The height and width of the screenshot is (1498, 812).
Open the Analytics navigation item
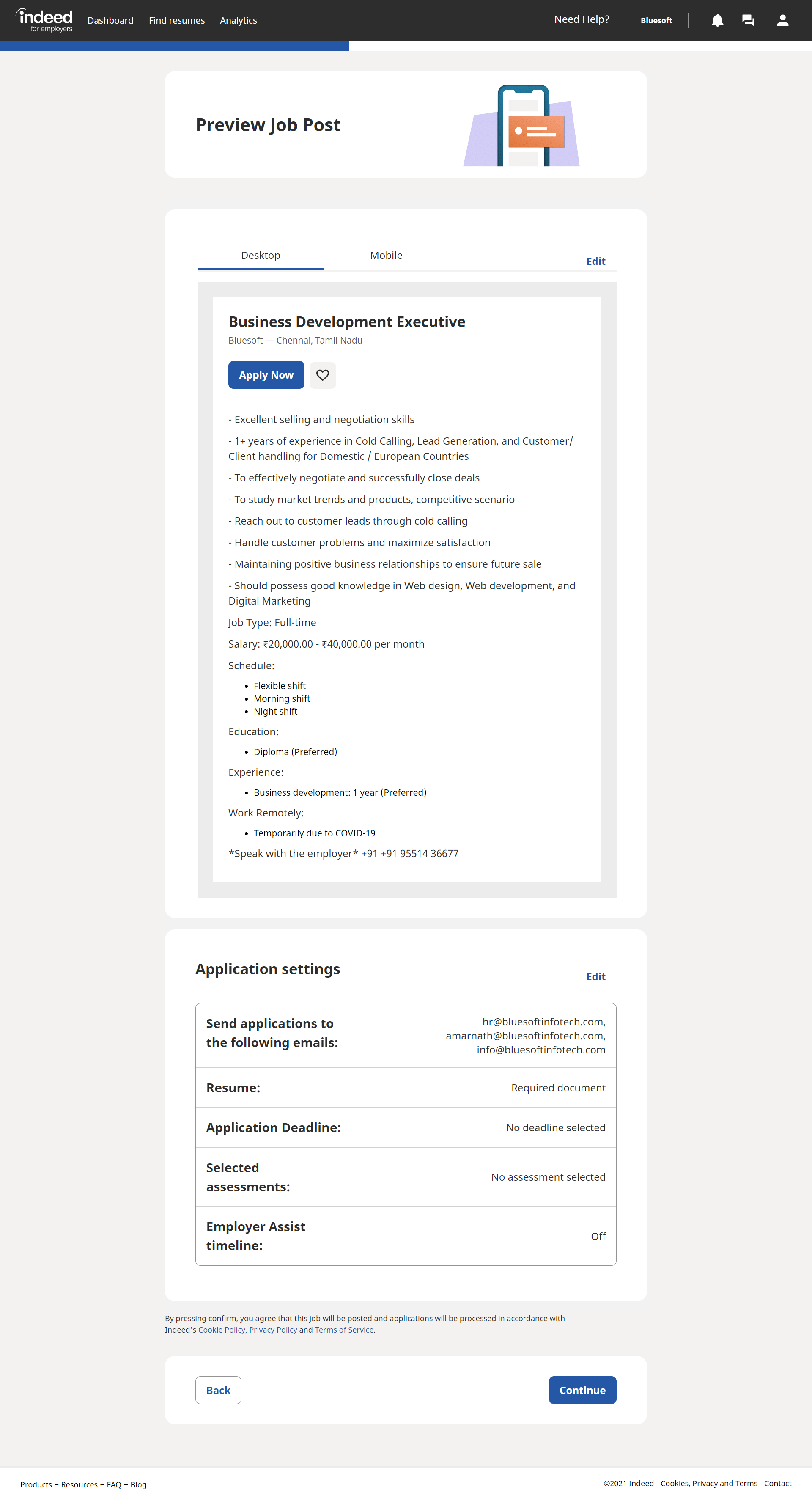[x=238, y=20]
